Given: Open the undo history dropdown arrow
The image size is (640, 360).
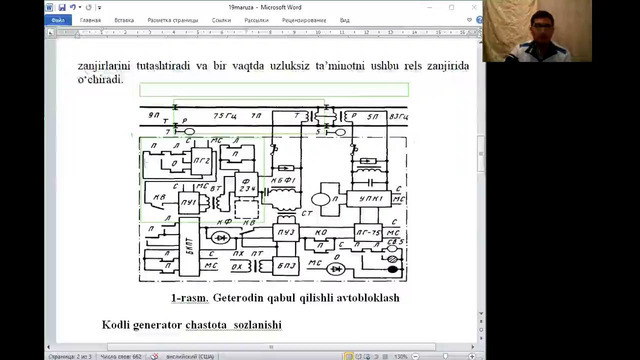Looking at the screenshot, I should coord(80,7).
